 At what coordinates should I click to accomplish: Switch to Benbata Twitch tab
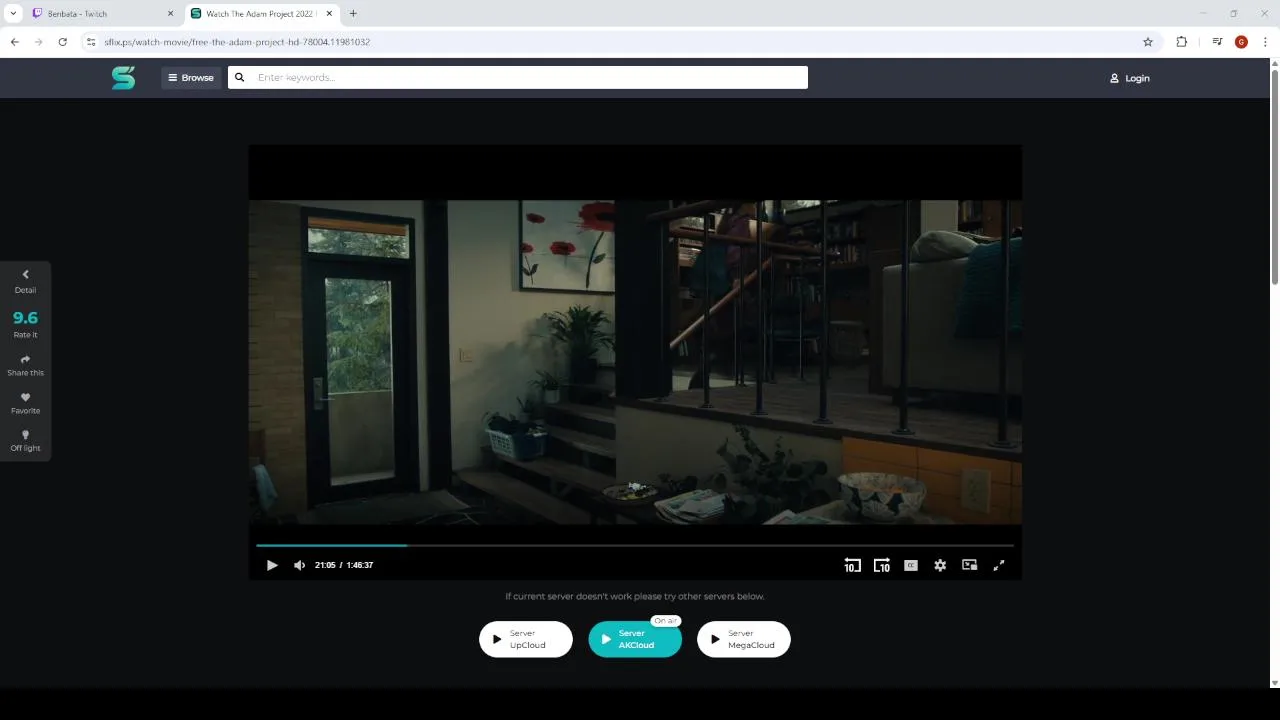click(102, 14)
